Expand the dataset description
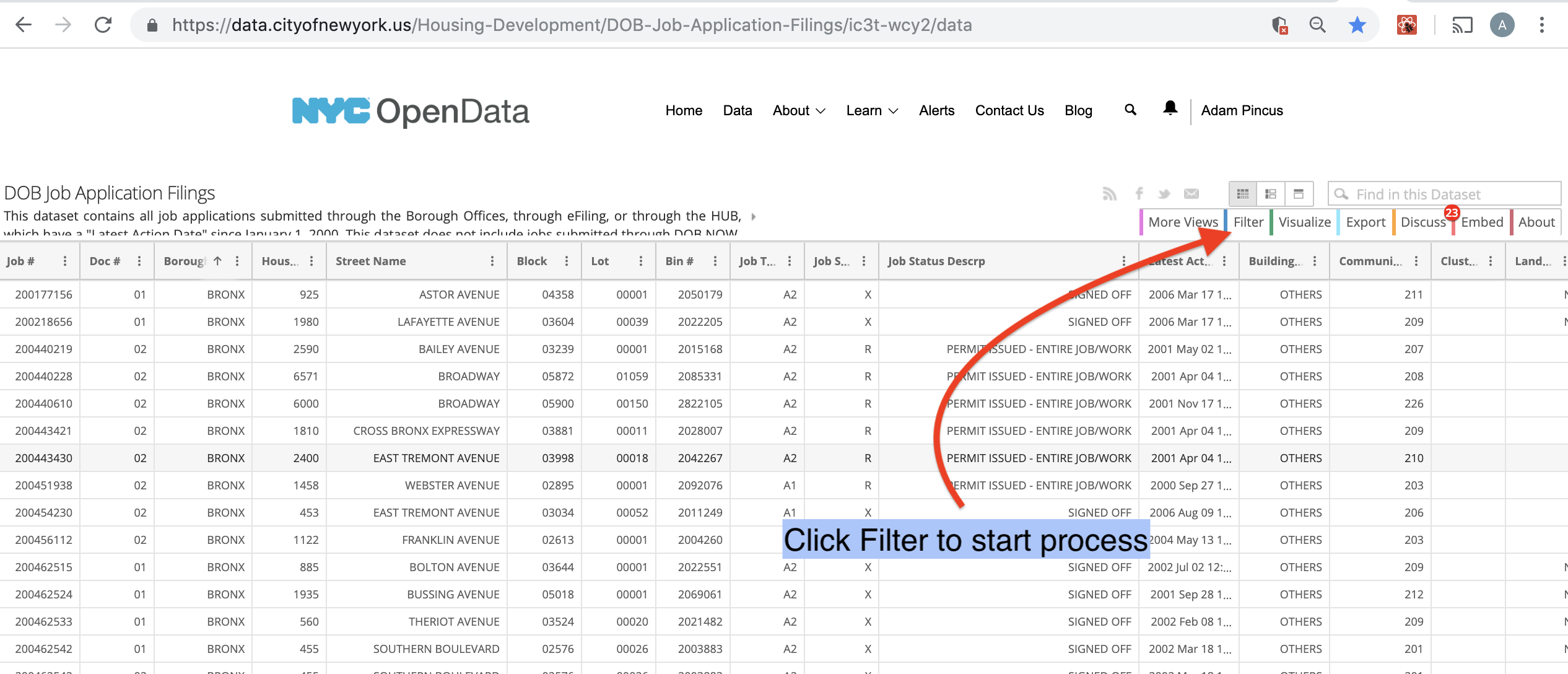Image resolution: width=1568 pixels, height=674 pixels. (754, 216)
